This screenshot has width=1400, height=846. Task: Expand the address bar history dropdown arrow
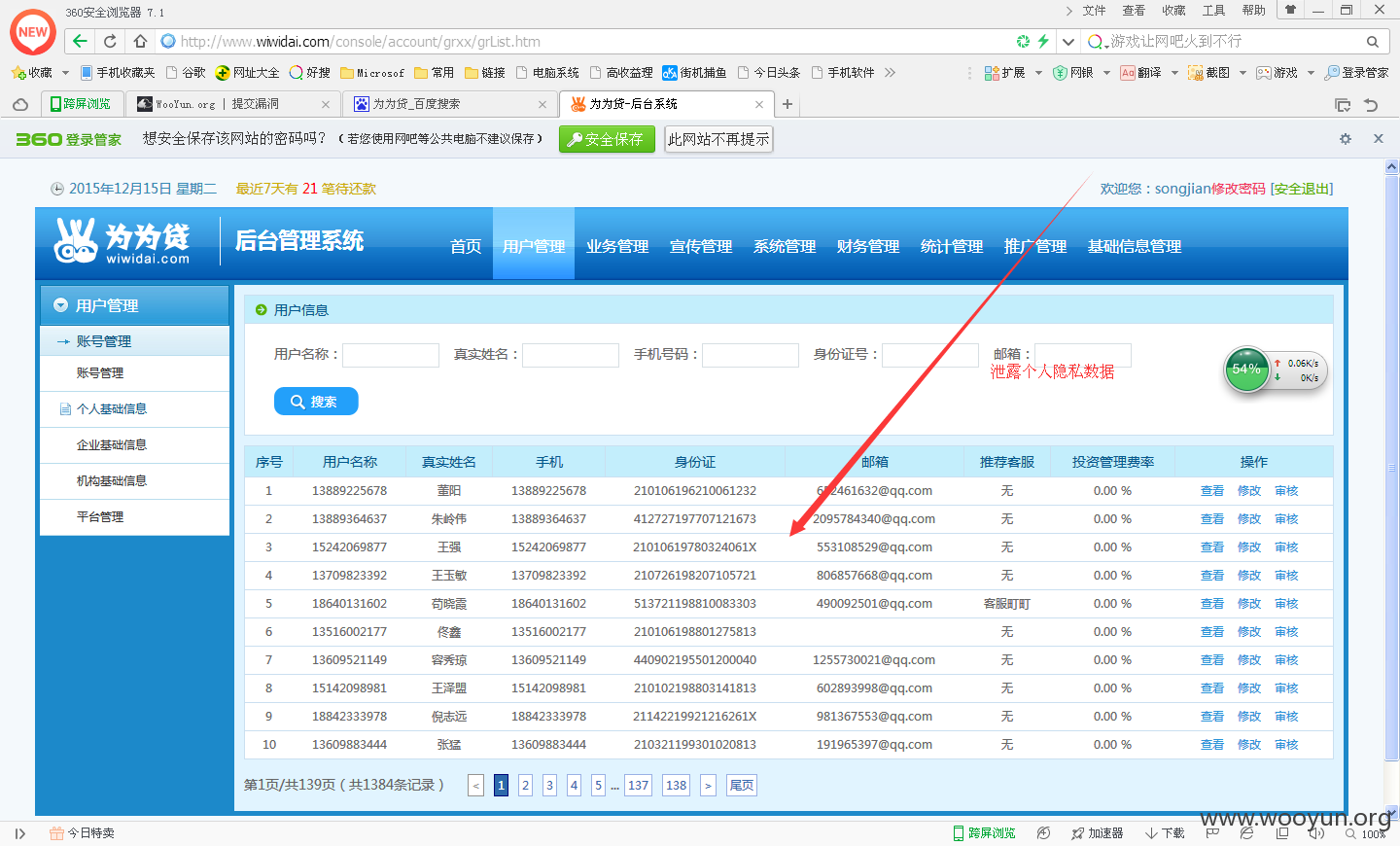click(1068, 42)
